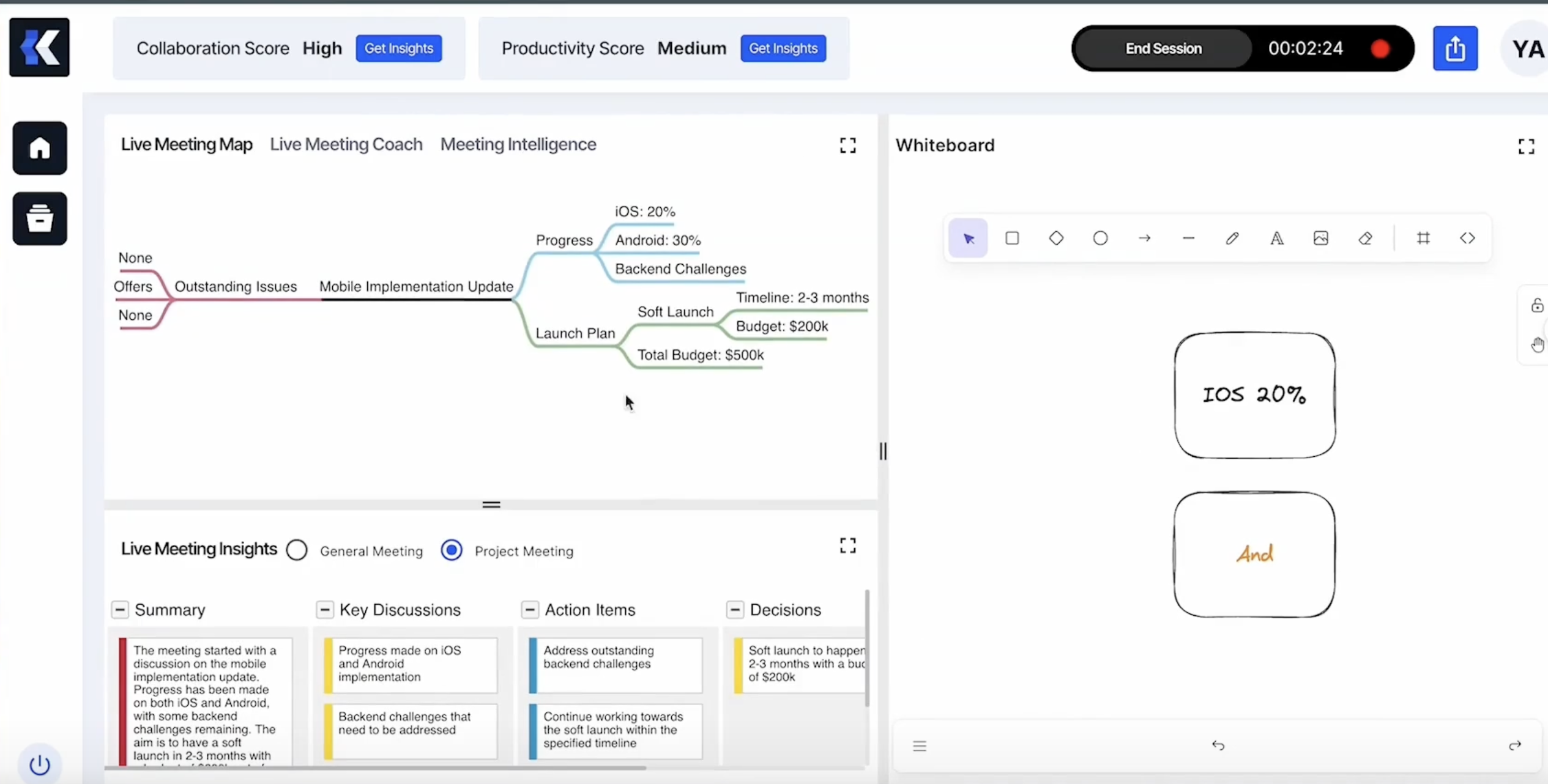The width and height of the screenshot is (1548, 784).
Task: Click Get Insights next to Productivity Score
Action: pos(783,48)
